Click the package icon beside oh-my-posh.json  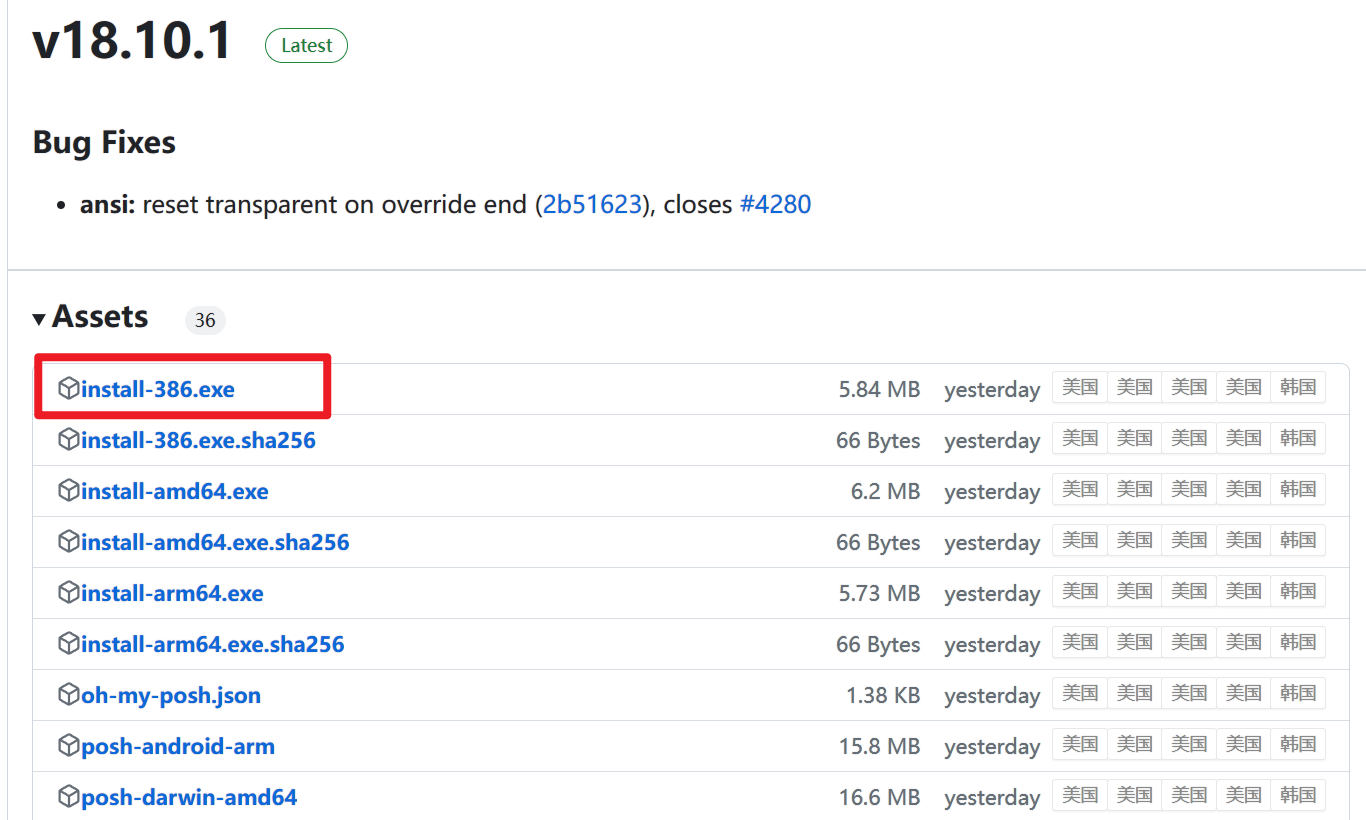[x=68, y=694]
